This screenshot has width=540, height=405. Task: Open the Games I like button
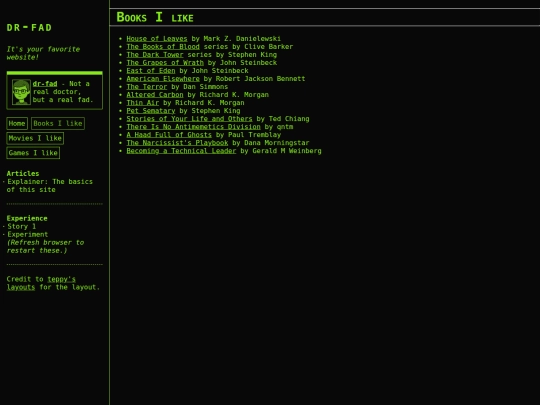tap(33, 153)
